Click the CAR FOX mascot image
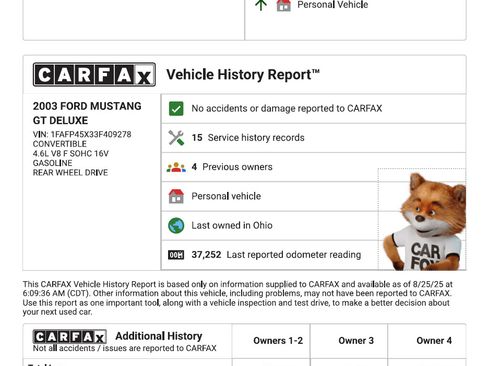This screenshot has width=488, height=366. [425, 221]
